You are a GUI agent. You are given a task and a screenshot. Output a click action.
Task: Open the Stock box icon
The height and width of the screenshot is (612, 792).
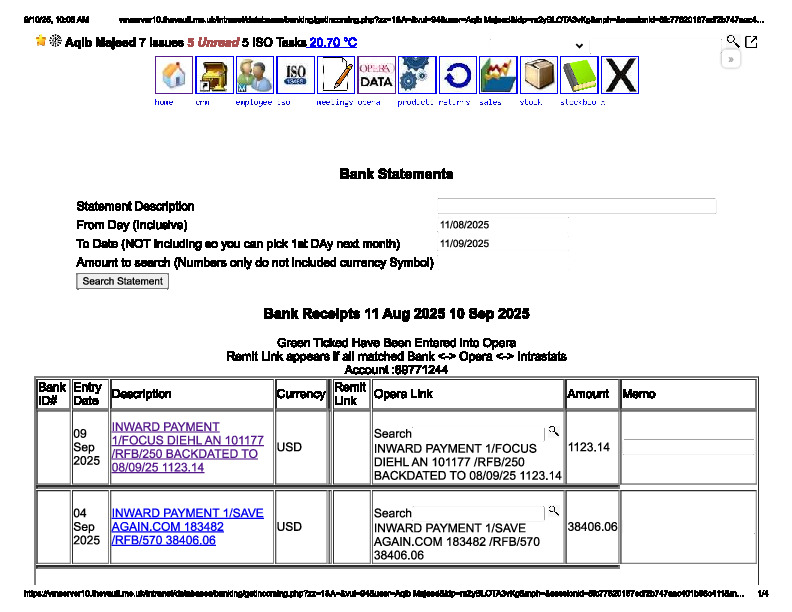pos(539,75)
